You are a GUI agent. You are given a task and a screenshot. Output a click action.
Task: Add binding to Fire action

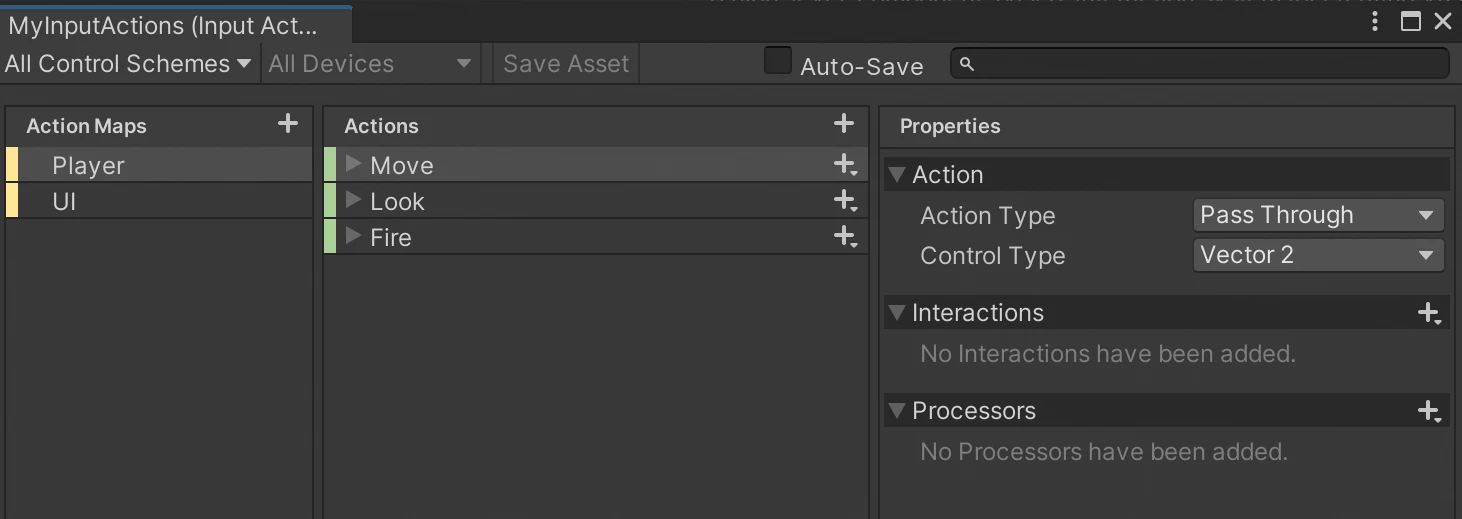846,237
